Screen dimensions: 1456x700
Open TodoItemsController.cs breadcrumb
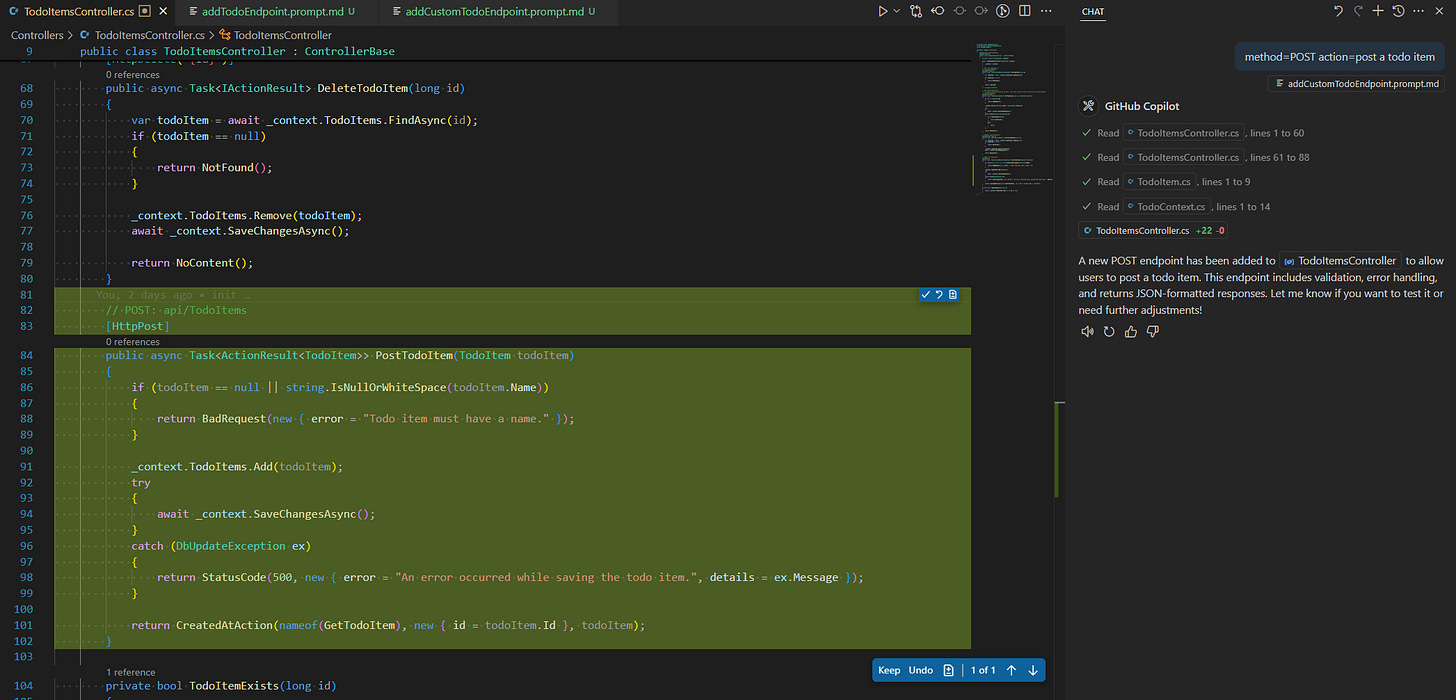tap(142, 35)
